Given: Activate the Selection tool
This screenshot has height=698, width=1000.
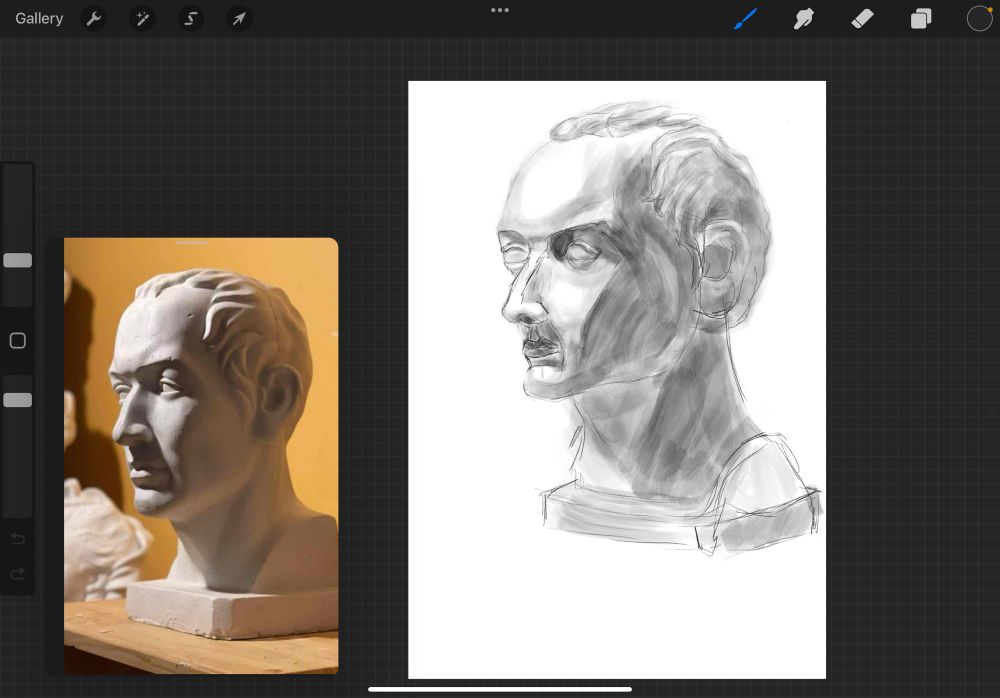Looking at the screenshot, I should [x=191, y=19].
